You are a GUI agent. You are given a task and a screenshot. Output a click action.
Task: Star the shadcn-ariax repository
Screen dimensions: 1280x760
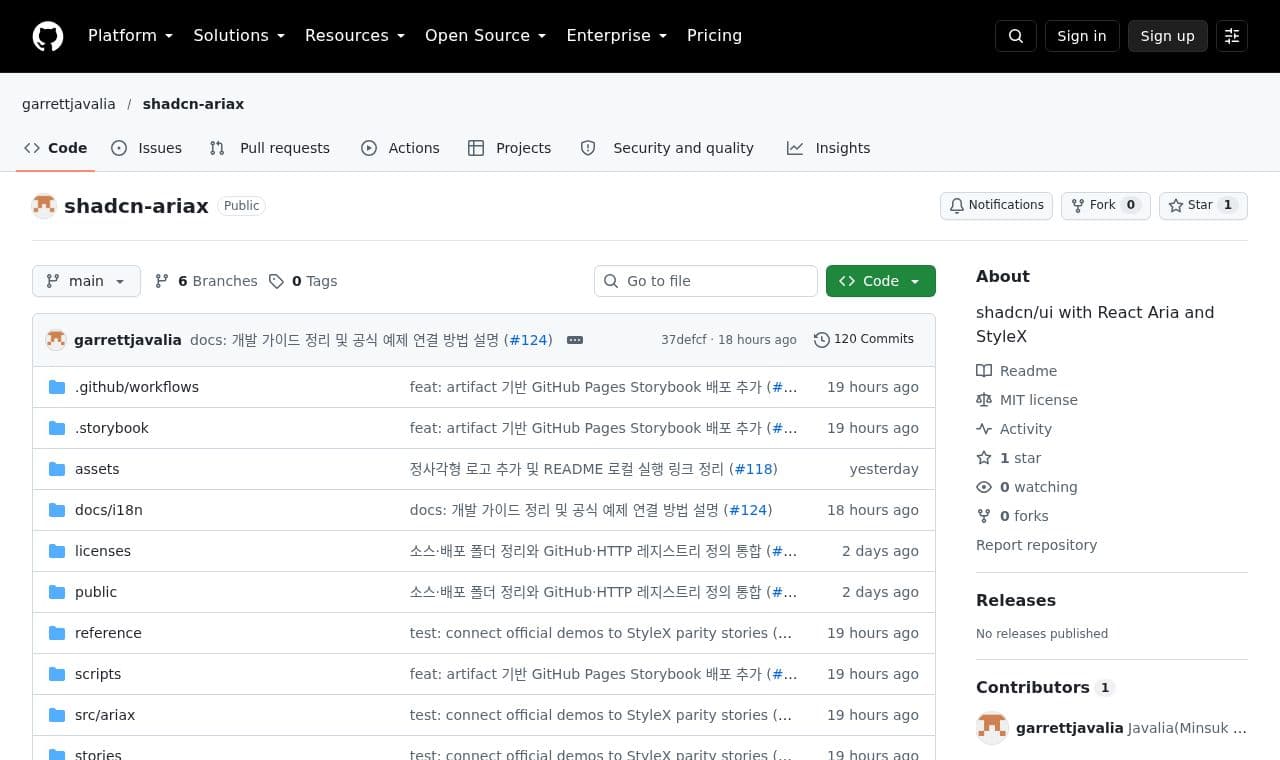pos(1203,205)
